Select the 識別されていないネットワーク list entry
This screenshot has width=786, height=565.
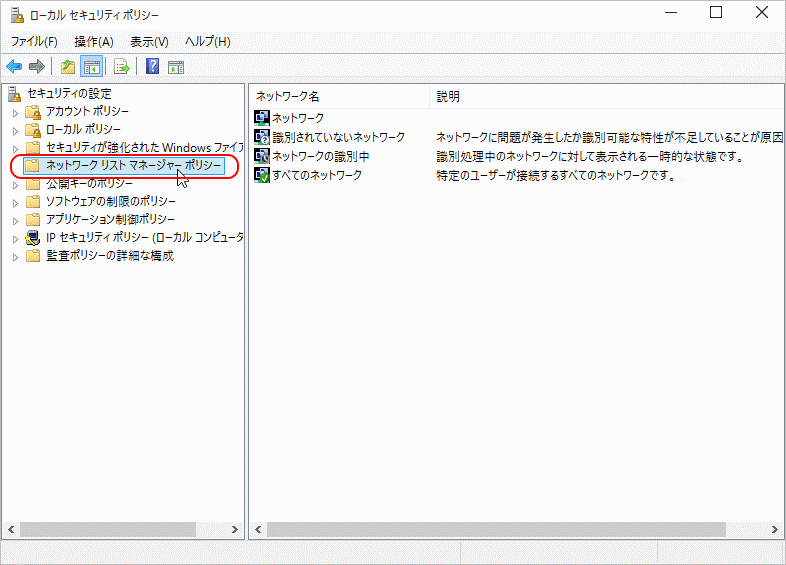[338, 137]
